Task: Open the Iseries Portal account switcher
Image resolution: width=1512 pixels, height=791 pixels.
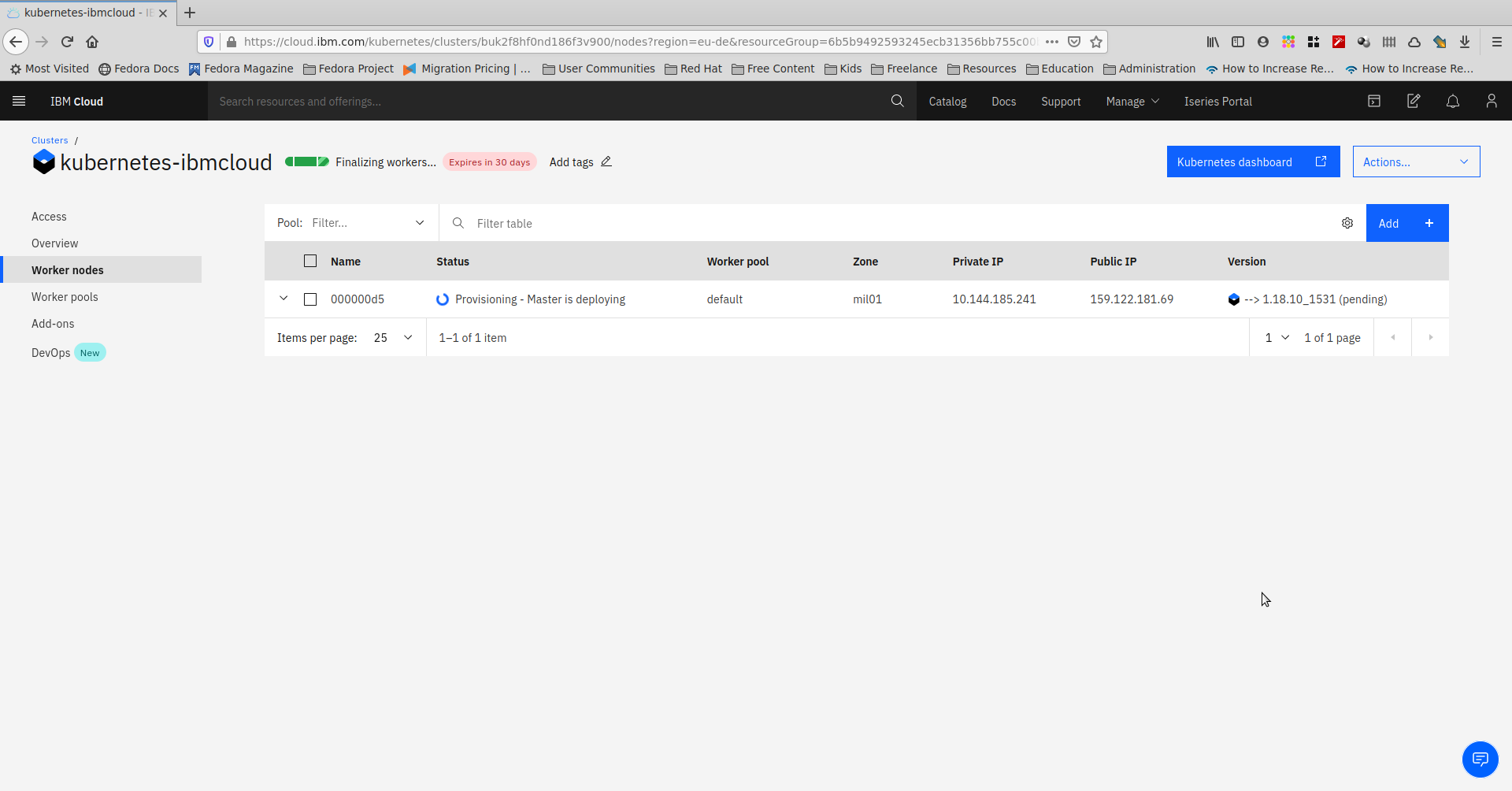Action: tap(1217, 101)
